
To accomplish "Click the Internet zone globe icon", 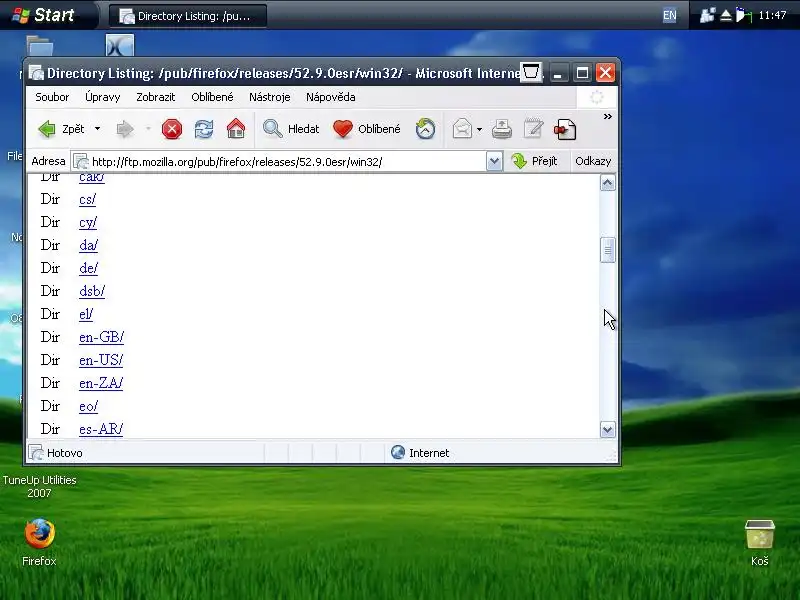I will click(x=397, y=453).
